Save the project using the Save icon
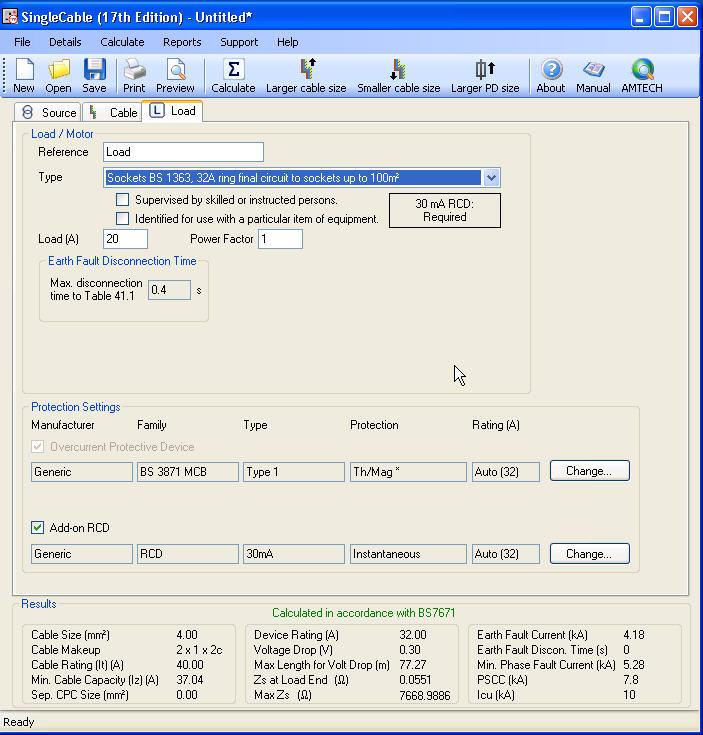 (94, 76)
